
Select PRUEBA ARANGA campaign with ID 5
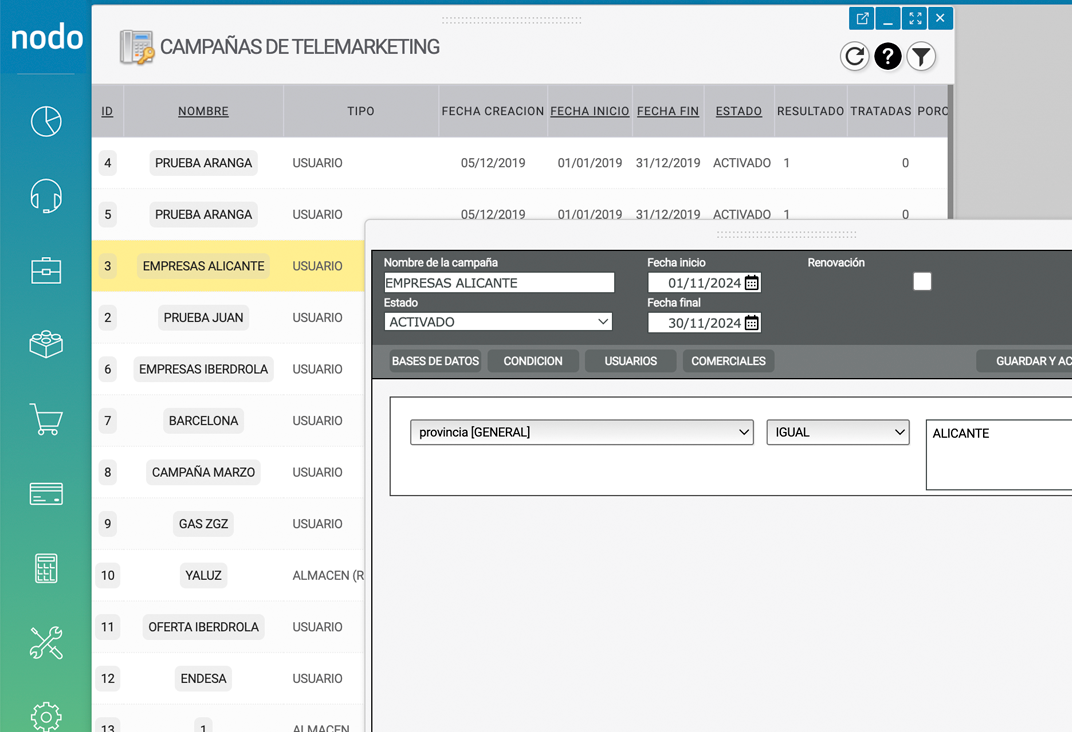coord(203,215)
